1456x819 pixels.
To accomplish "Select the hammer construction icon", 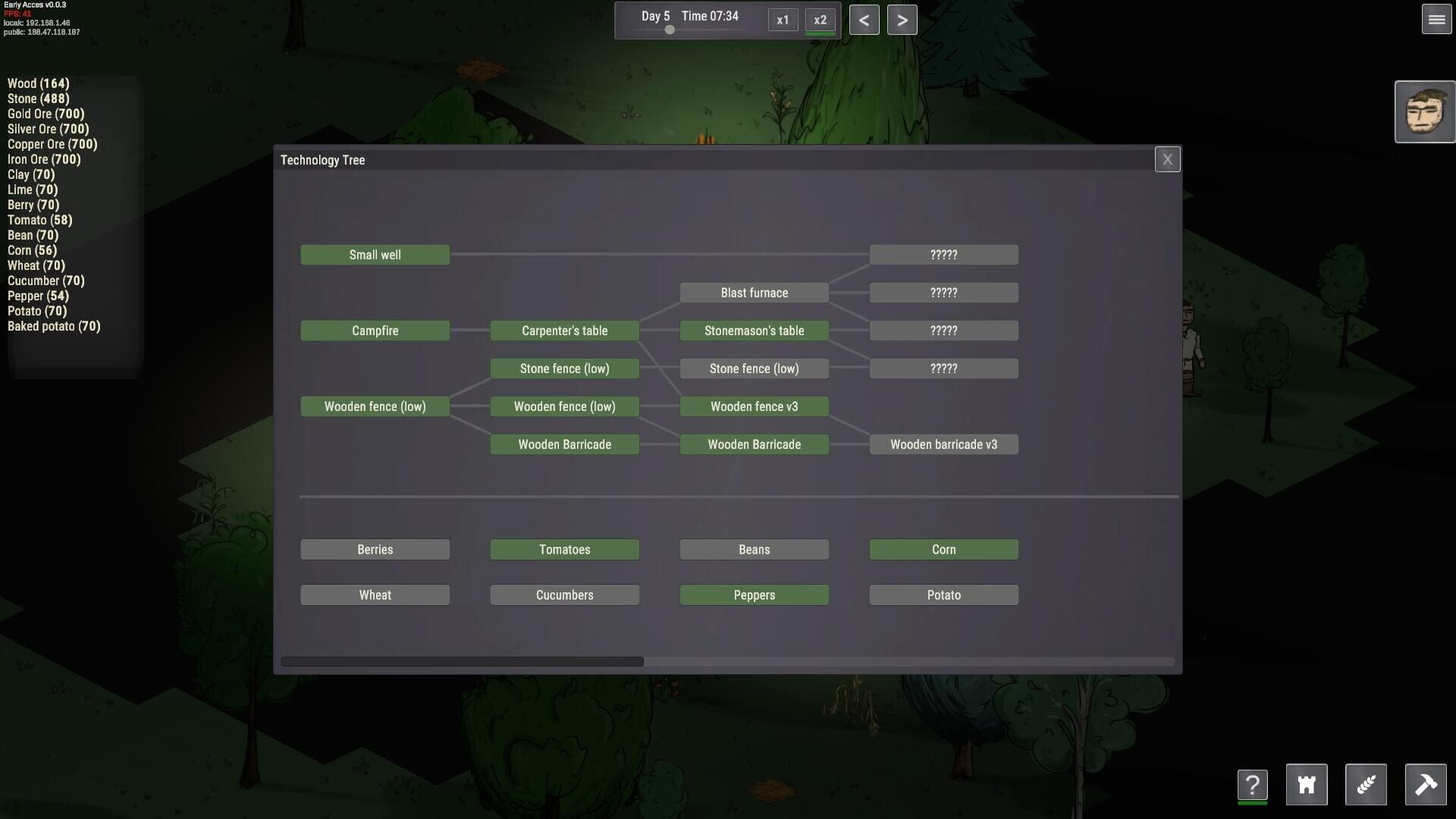I will click(1426, 785).
